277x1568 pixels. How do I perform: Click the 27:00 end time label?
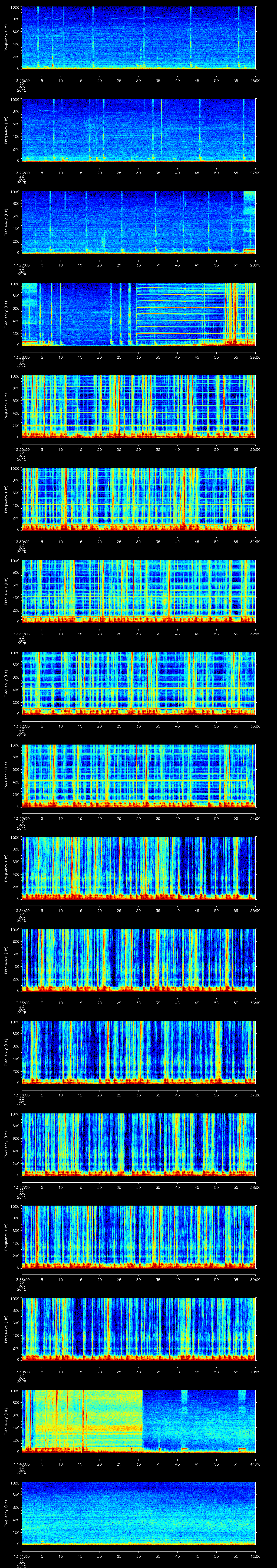[x=256, y=173]
